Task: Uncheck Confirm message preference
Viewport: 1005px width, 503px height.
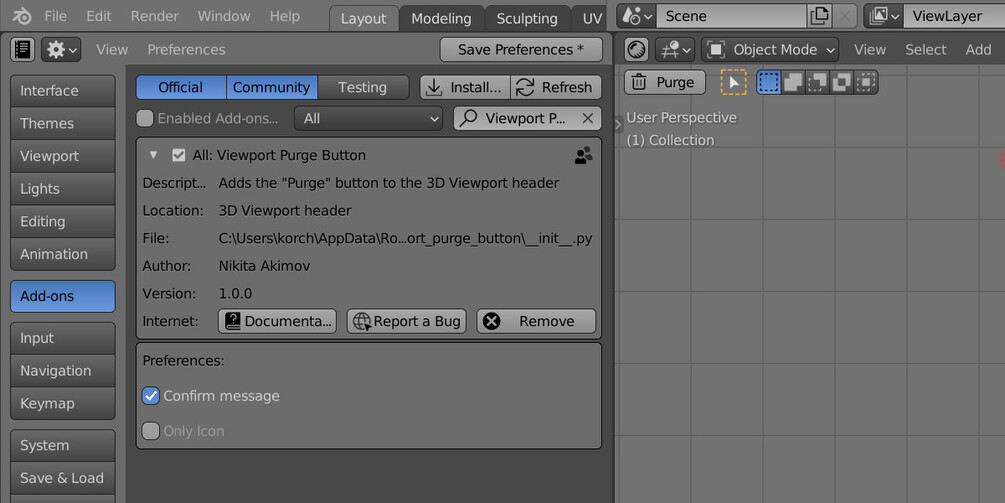Action: click(151, 396)
